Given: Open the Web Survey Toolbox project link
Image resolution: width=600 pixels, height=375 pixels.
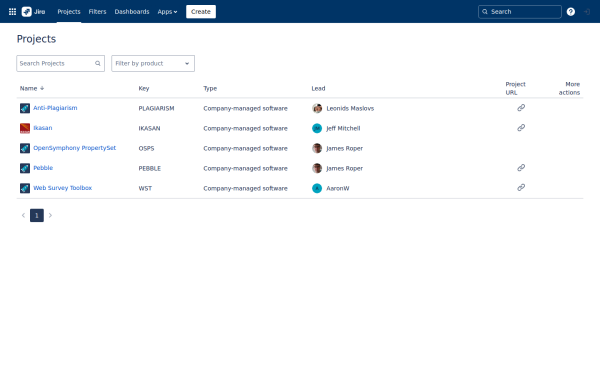Looking at the screenshot, I should point(62,188).
